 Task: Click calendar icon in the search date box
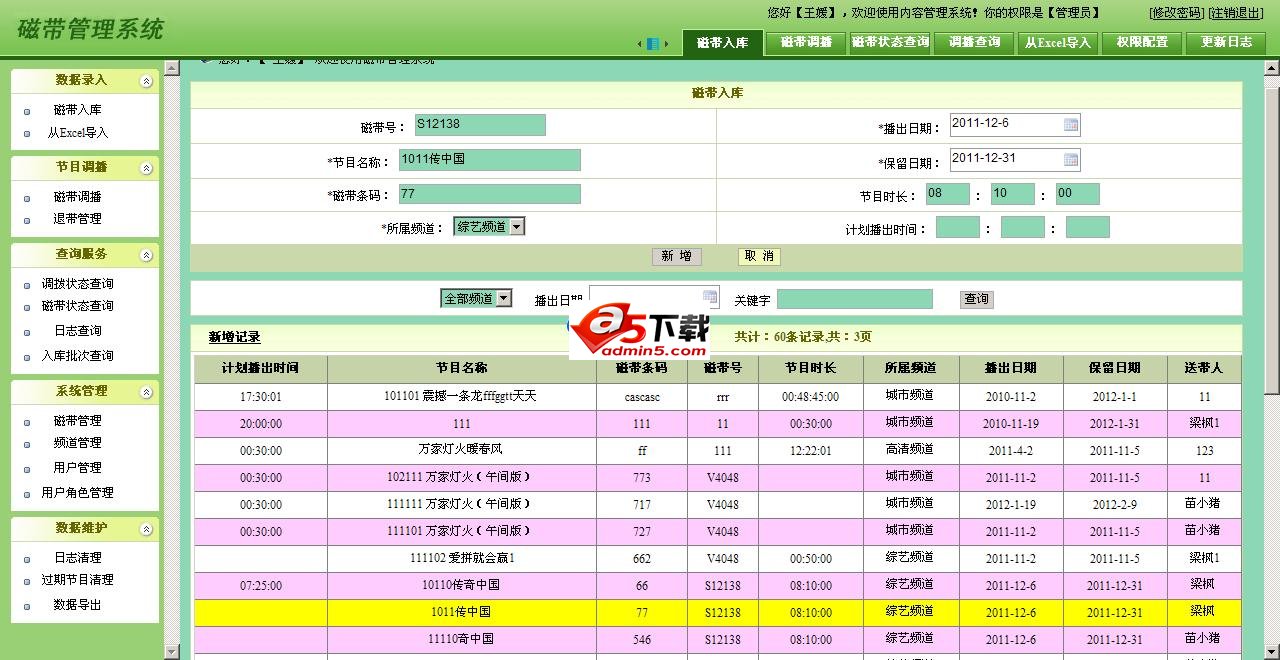(710, 297)
